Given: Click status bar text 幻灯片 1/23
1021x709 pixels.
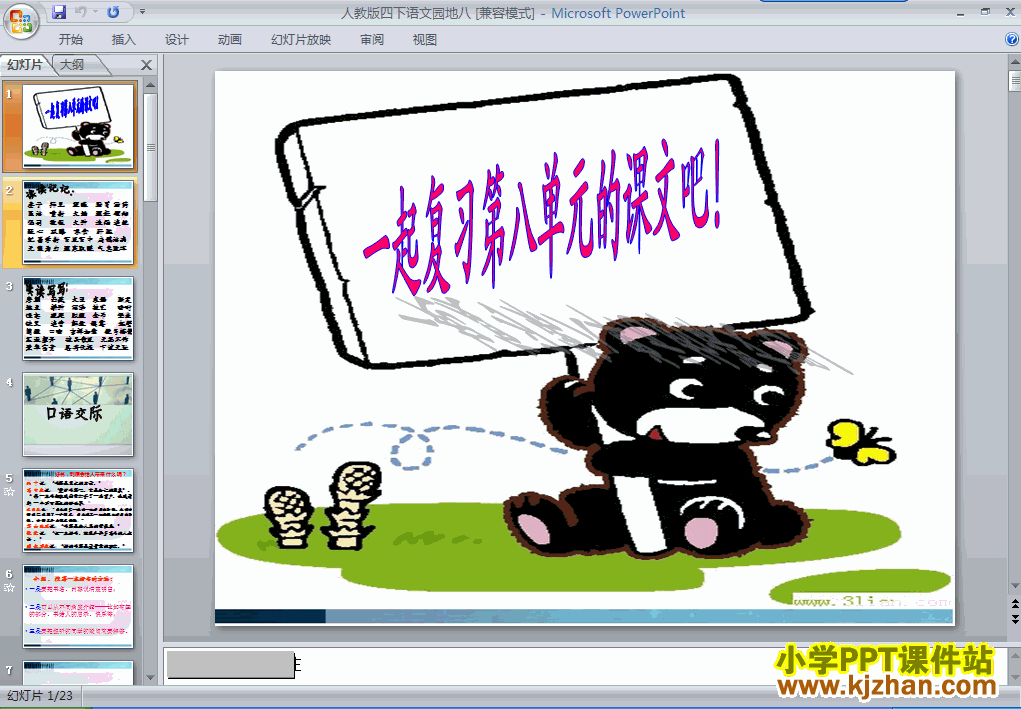Looking at the screenshot, I should 40,696.
